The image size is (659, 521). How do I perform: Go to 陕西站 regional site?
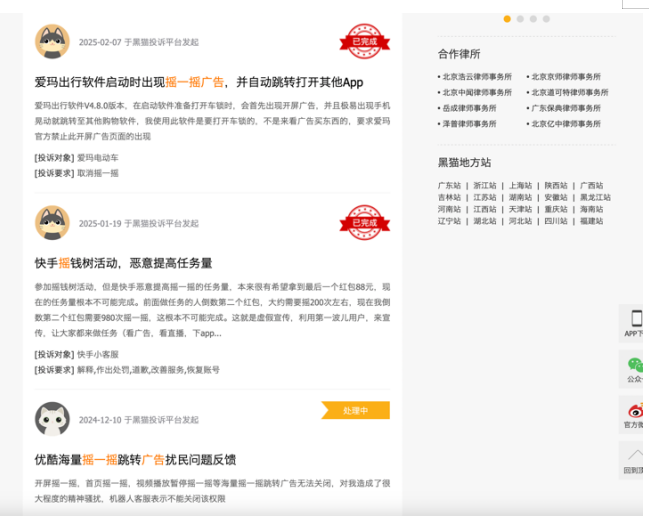point(556,185)
